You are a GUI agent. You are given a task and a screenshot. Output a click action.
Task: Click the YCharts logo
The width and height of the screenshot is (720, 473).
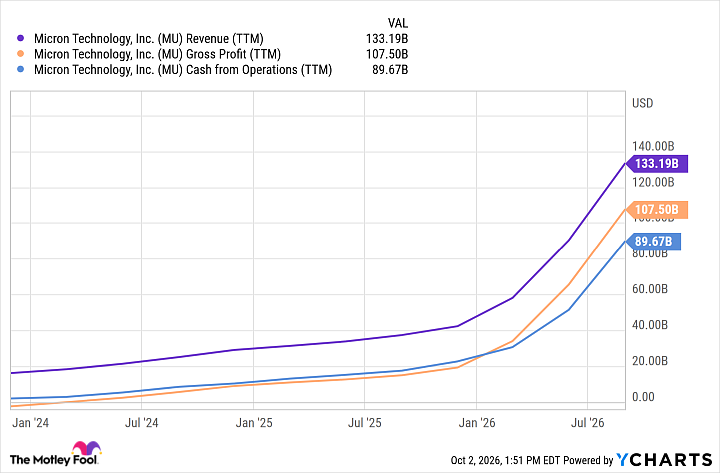pyautogui.click(x=664, y=460)
